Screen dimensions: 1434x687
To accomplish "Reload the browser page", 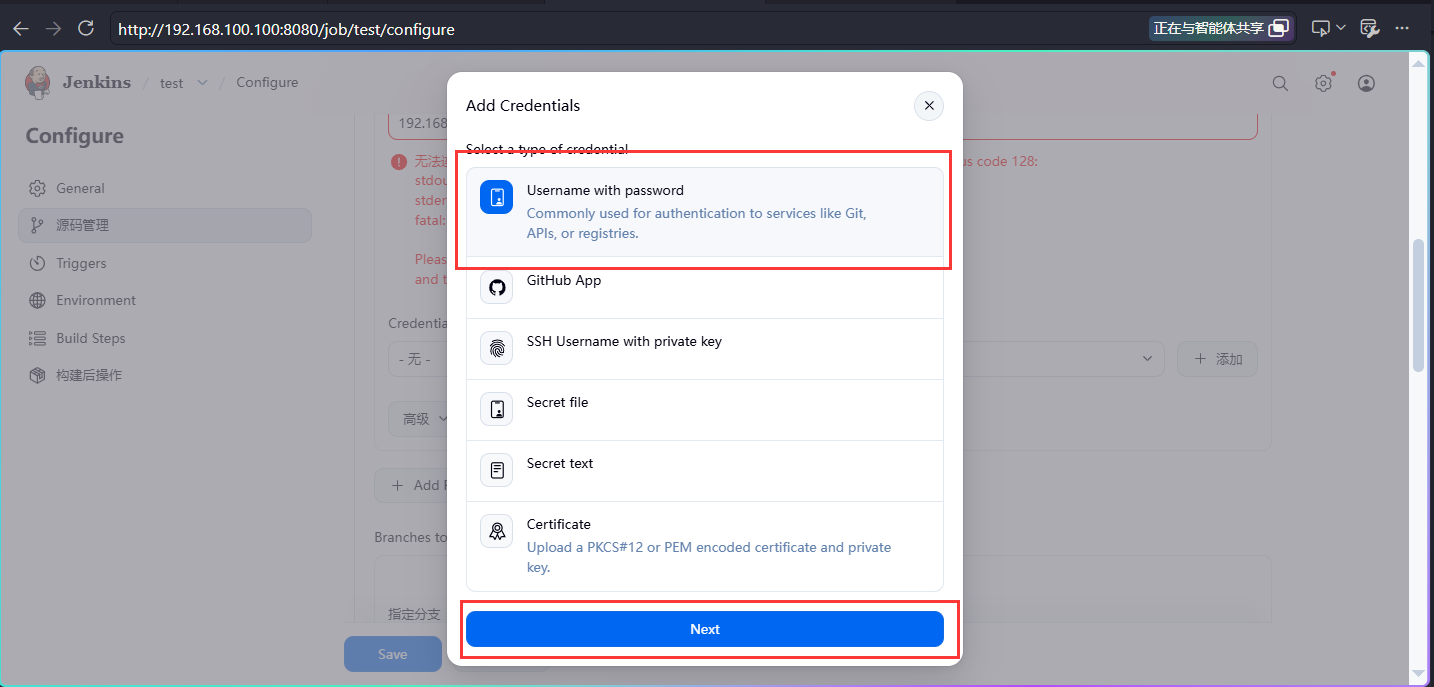I will [x=86, y=29].
